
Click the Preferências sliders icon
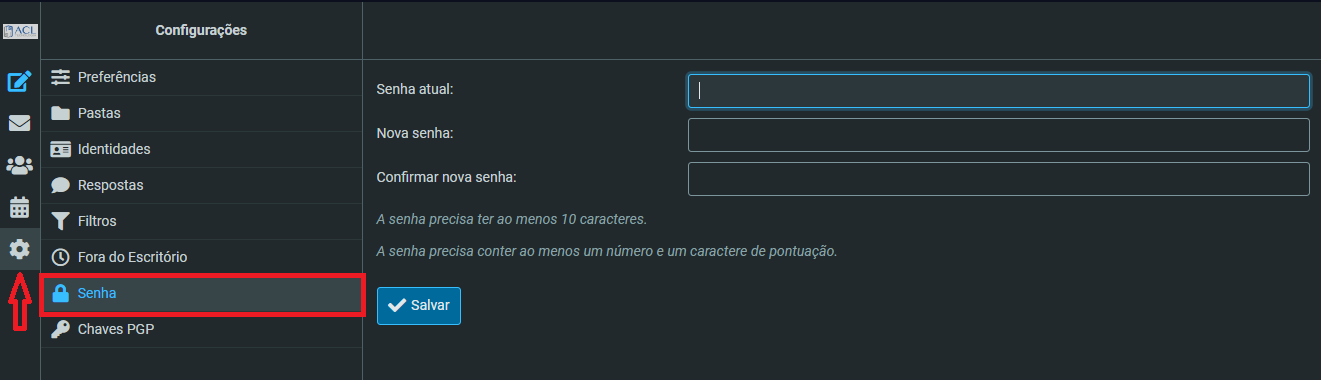61,77
